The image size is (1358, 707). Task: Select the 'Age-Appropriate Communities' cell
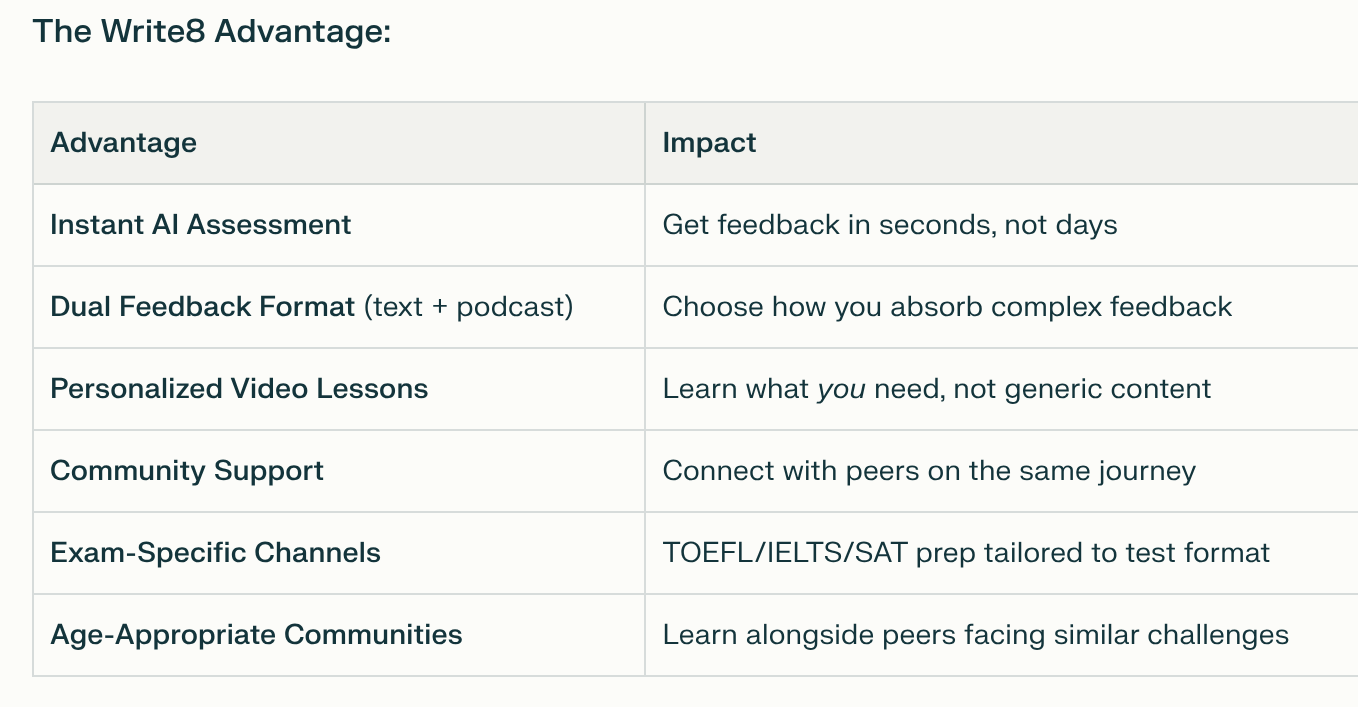(x=256, y=634)
